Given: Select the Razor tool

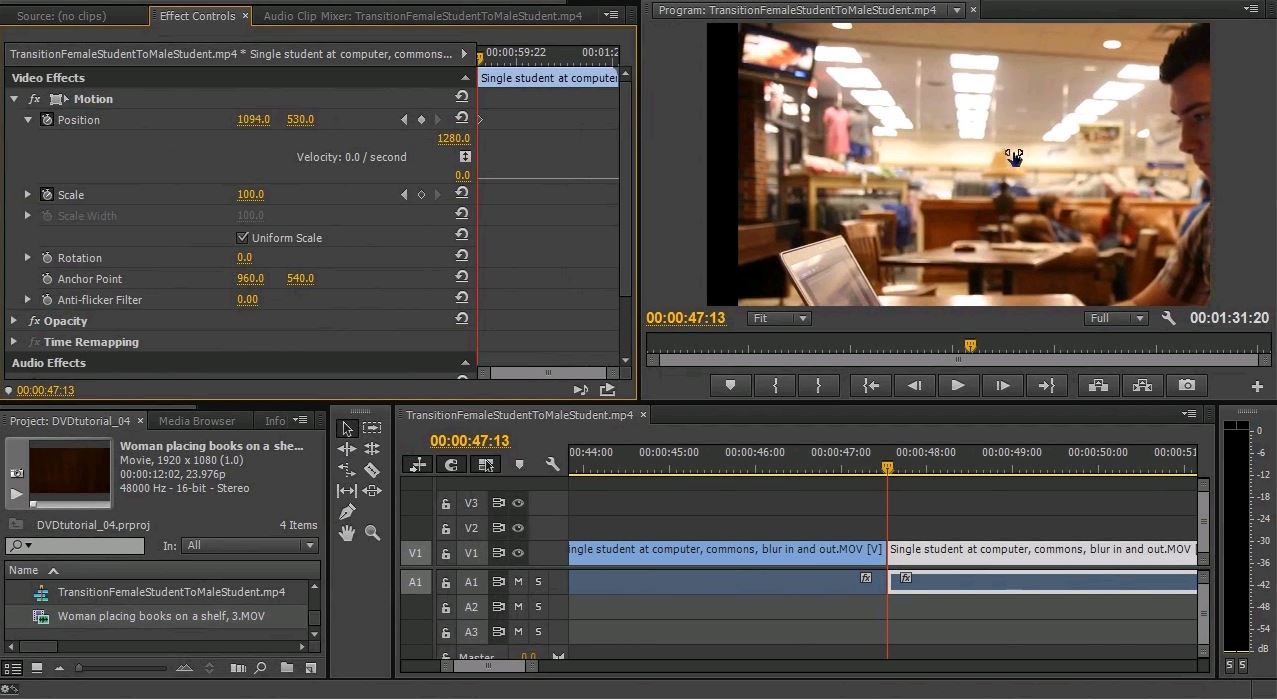Looking at the screenshot, I should (x=372, y=470).
